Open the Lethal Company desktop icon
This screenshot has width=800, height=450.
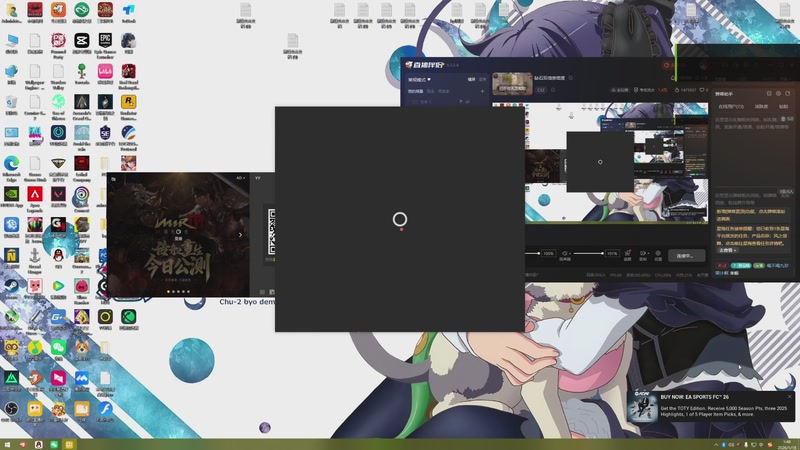(82, 163)
